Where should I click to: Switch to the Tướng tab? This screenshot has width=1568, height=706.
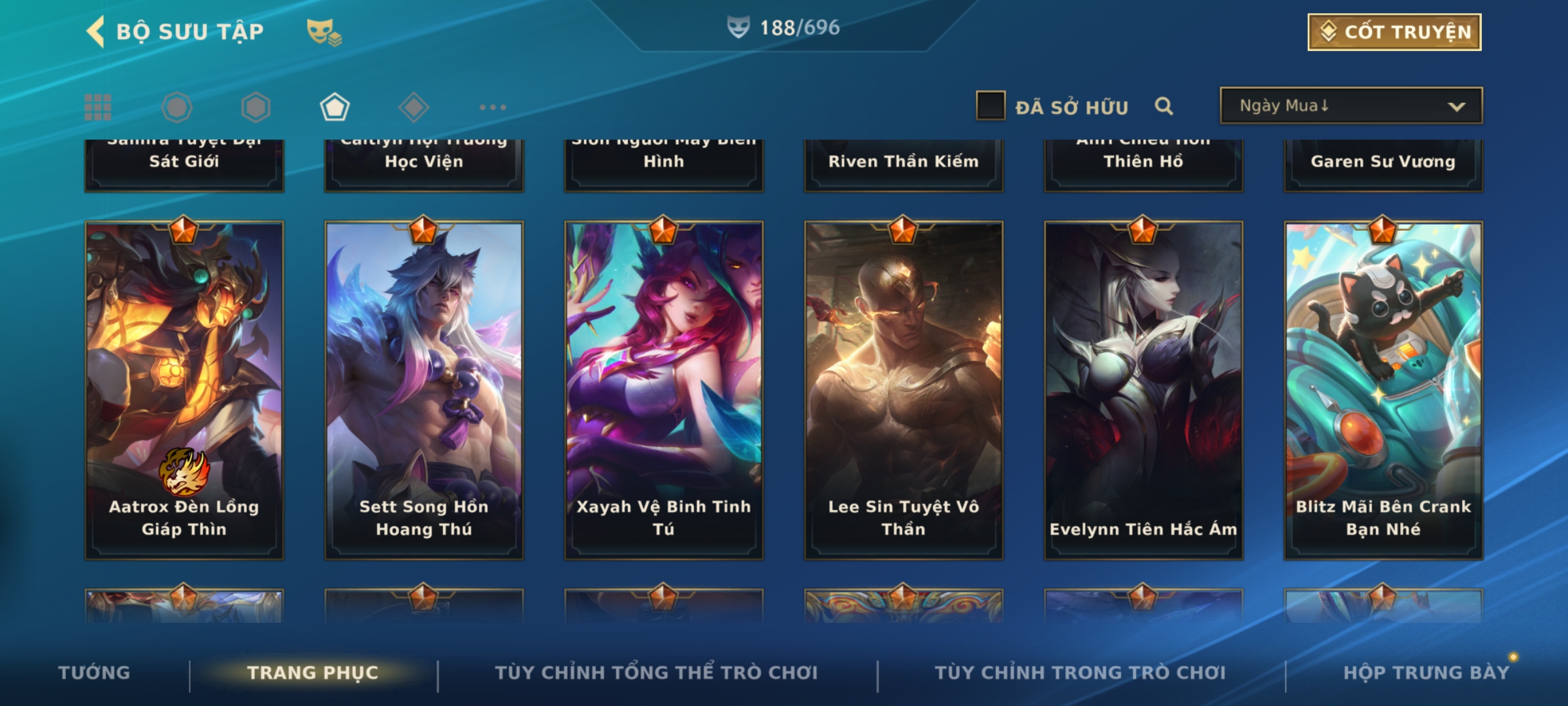click(x=94, y=673)
